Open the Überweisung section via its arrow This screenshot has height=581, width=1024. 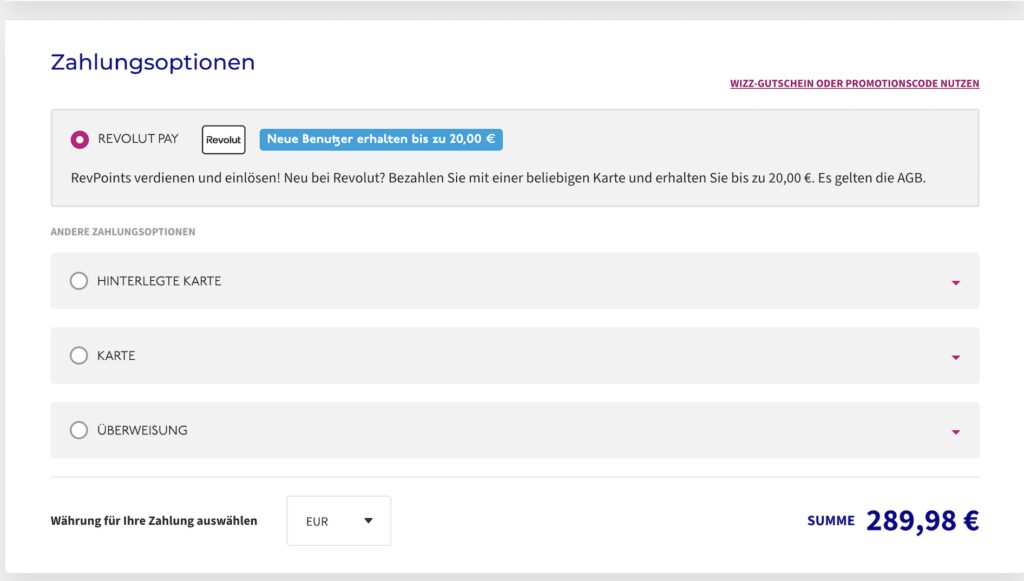955,432
